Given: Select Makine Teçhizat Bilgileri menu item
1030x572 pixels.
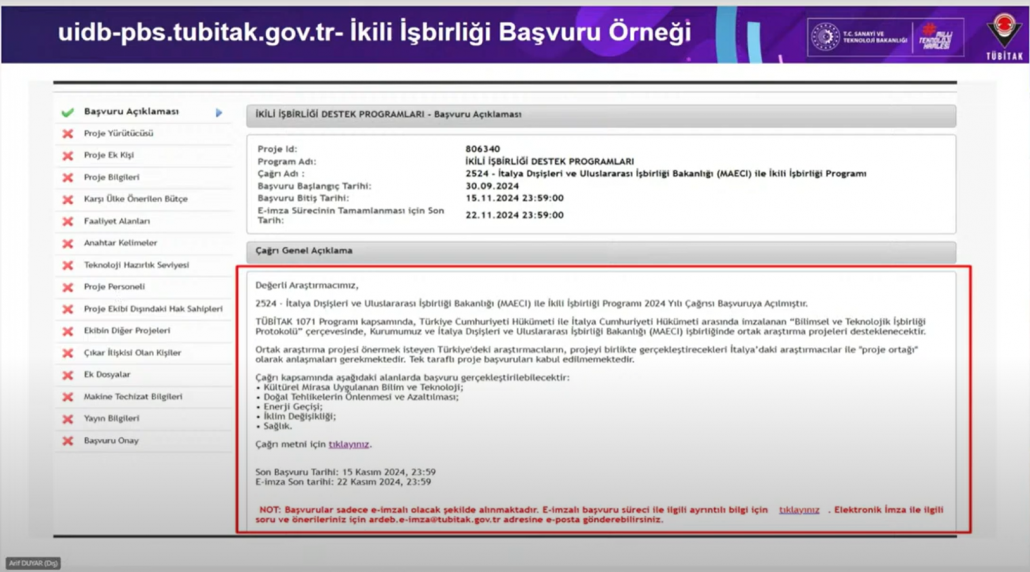Looking at the screenshot, I should tap(133, 396).
